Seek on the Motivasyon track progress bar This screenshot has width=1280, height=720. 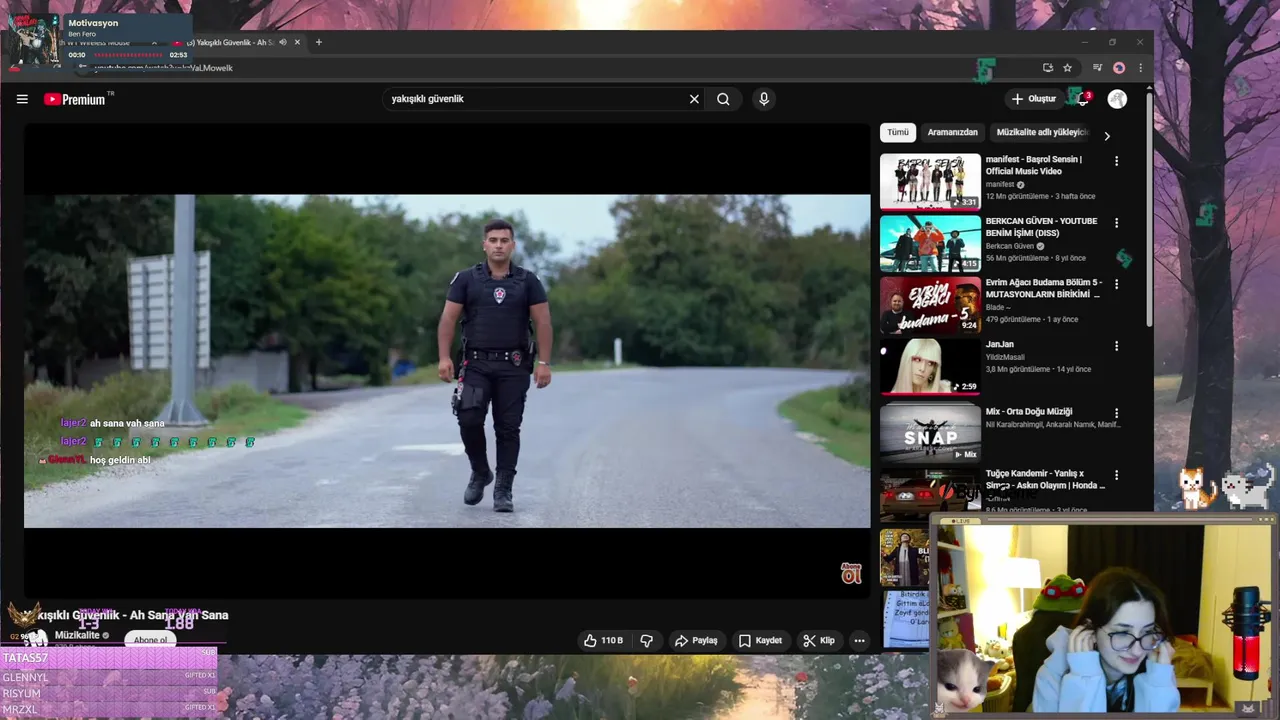130,55
